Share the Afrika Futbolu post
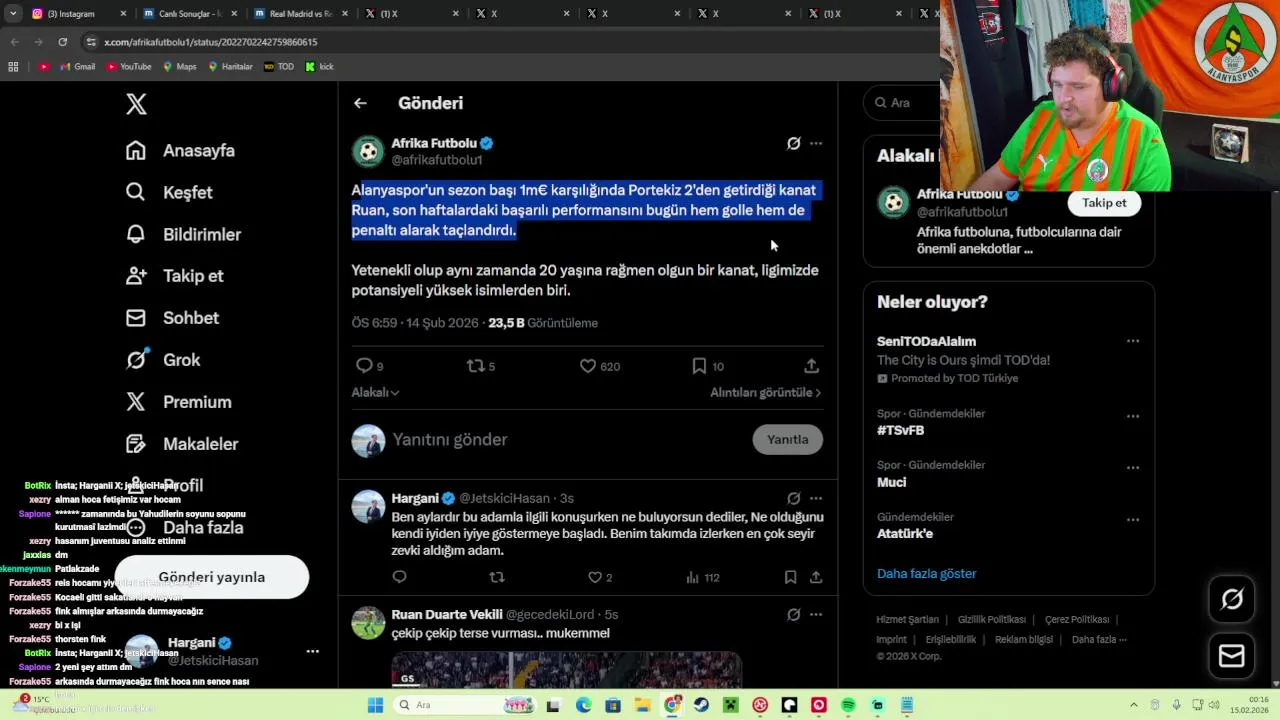 click(811, 366)
